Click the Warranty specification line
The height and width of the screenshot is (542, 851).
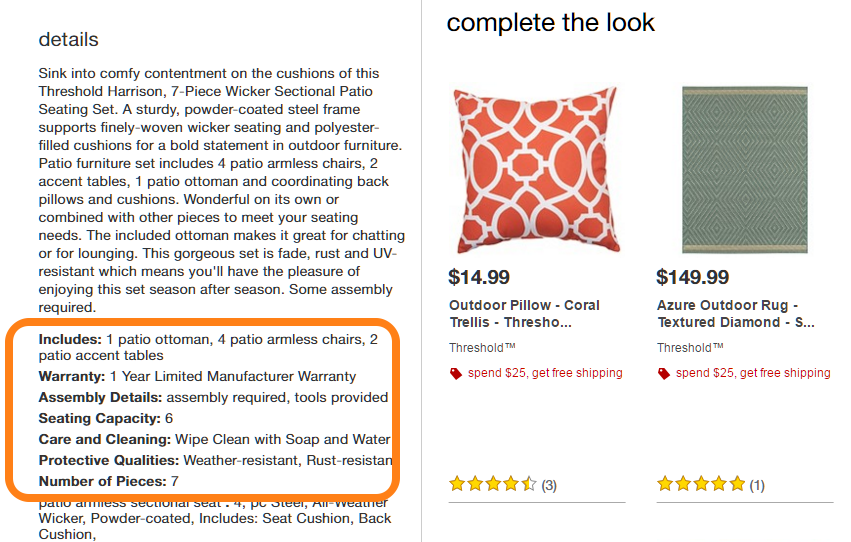pyautogui.click(x=197, y=376)
